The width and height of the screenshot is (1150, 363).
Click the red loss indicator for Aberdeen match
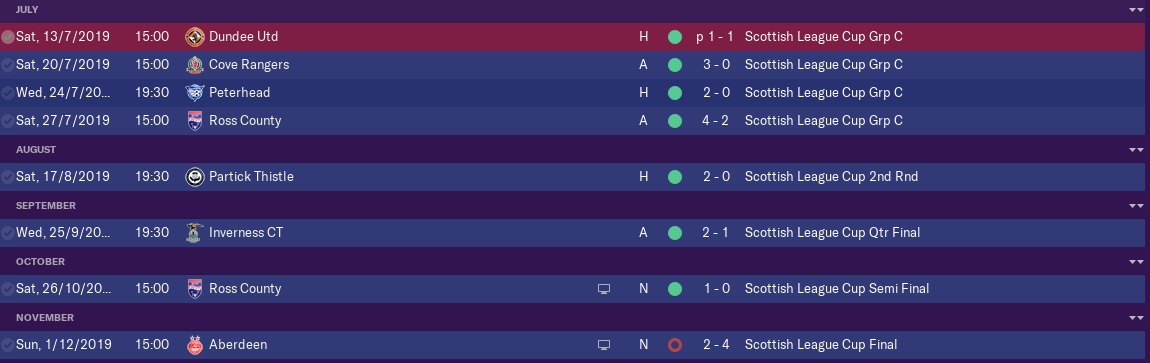pyautogui.click(x=675, y=345)
